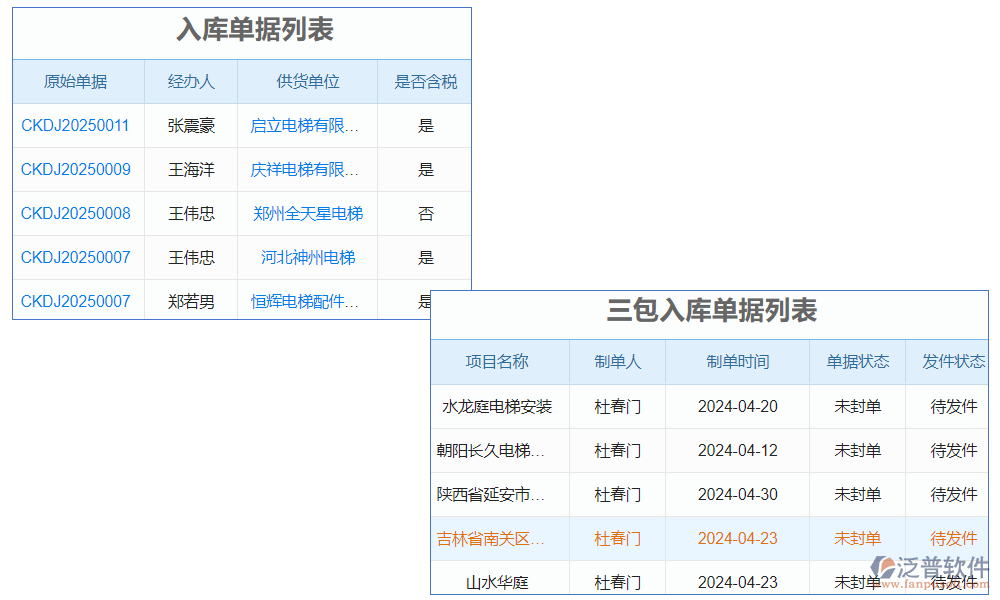The height and width of the screenshot is (600, 1000).
Task: Select the 朝阳长久电梯 project row
Action: (499, 450)
